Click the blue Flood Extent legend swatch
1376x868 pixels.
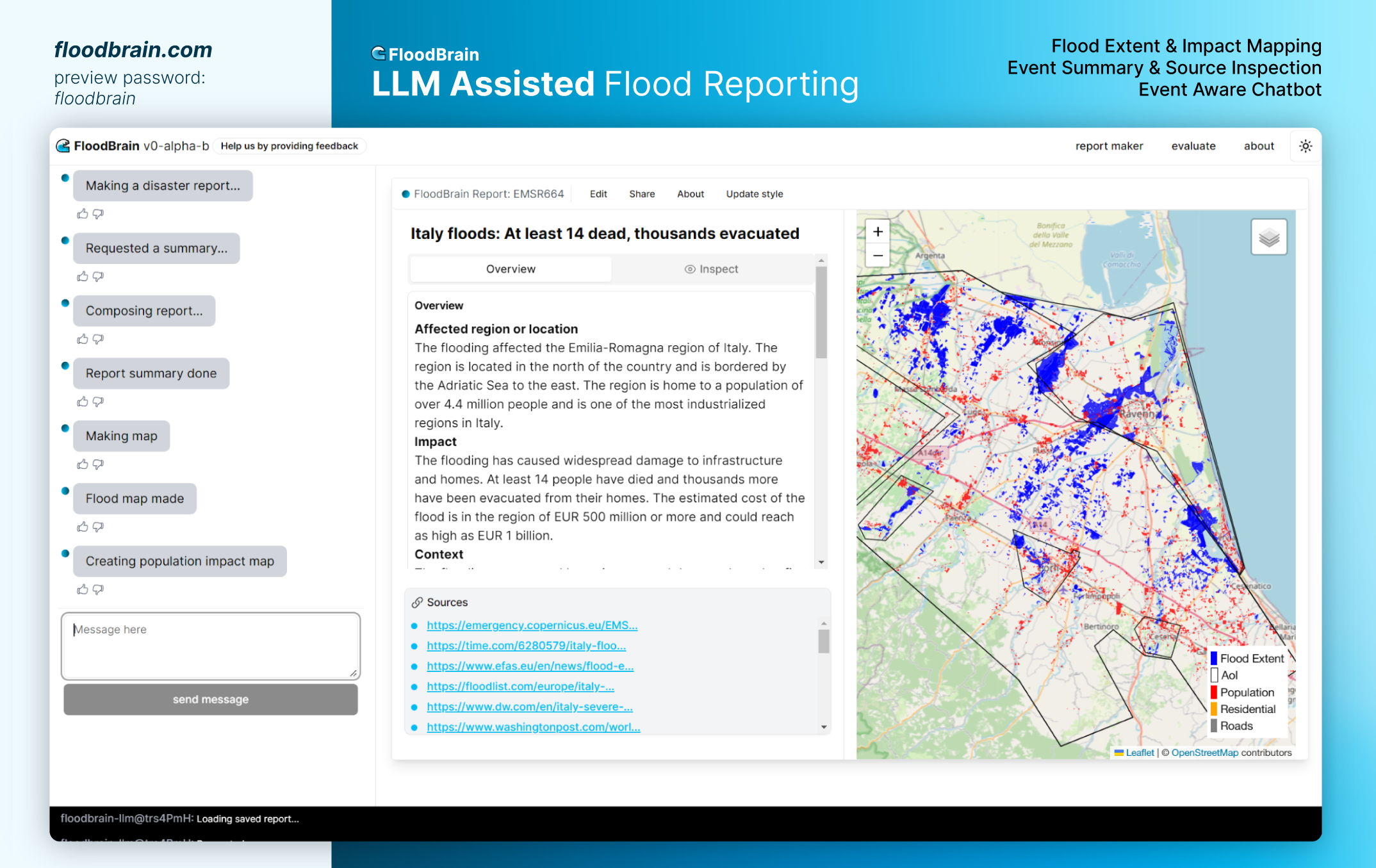click(x=1213, y=659)
